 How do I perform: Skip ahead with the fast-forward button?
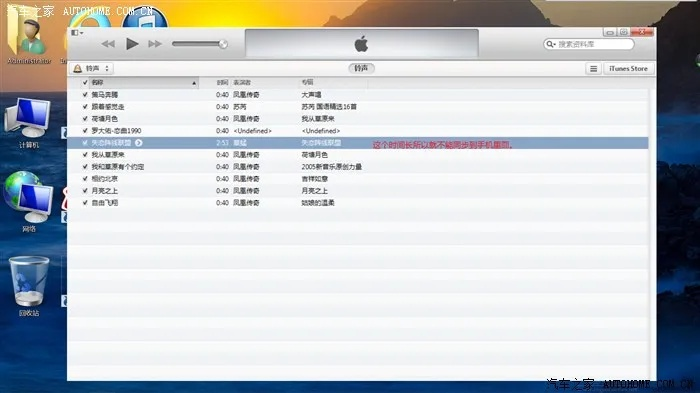pyautogui.click(x=155, y=44)
